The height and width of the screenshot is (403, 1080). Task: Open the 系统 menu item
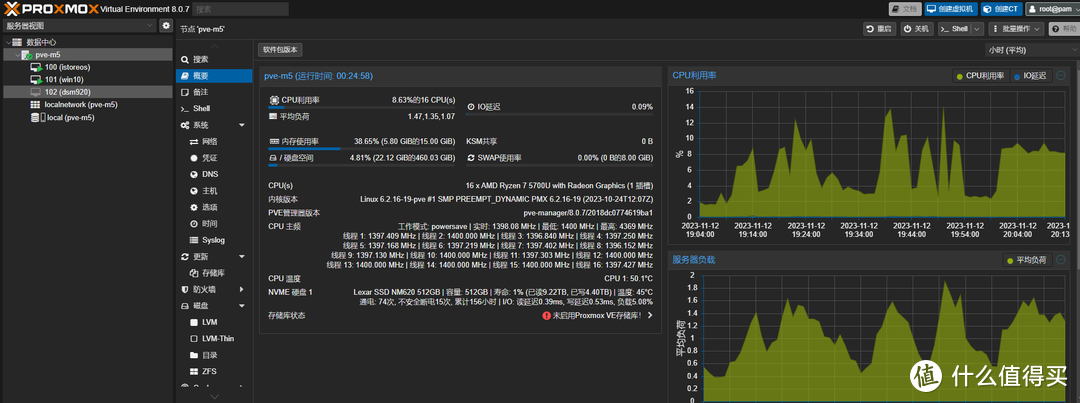(x=214, y=125)
